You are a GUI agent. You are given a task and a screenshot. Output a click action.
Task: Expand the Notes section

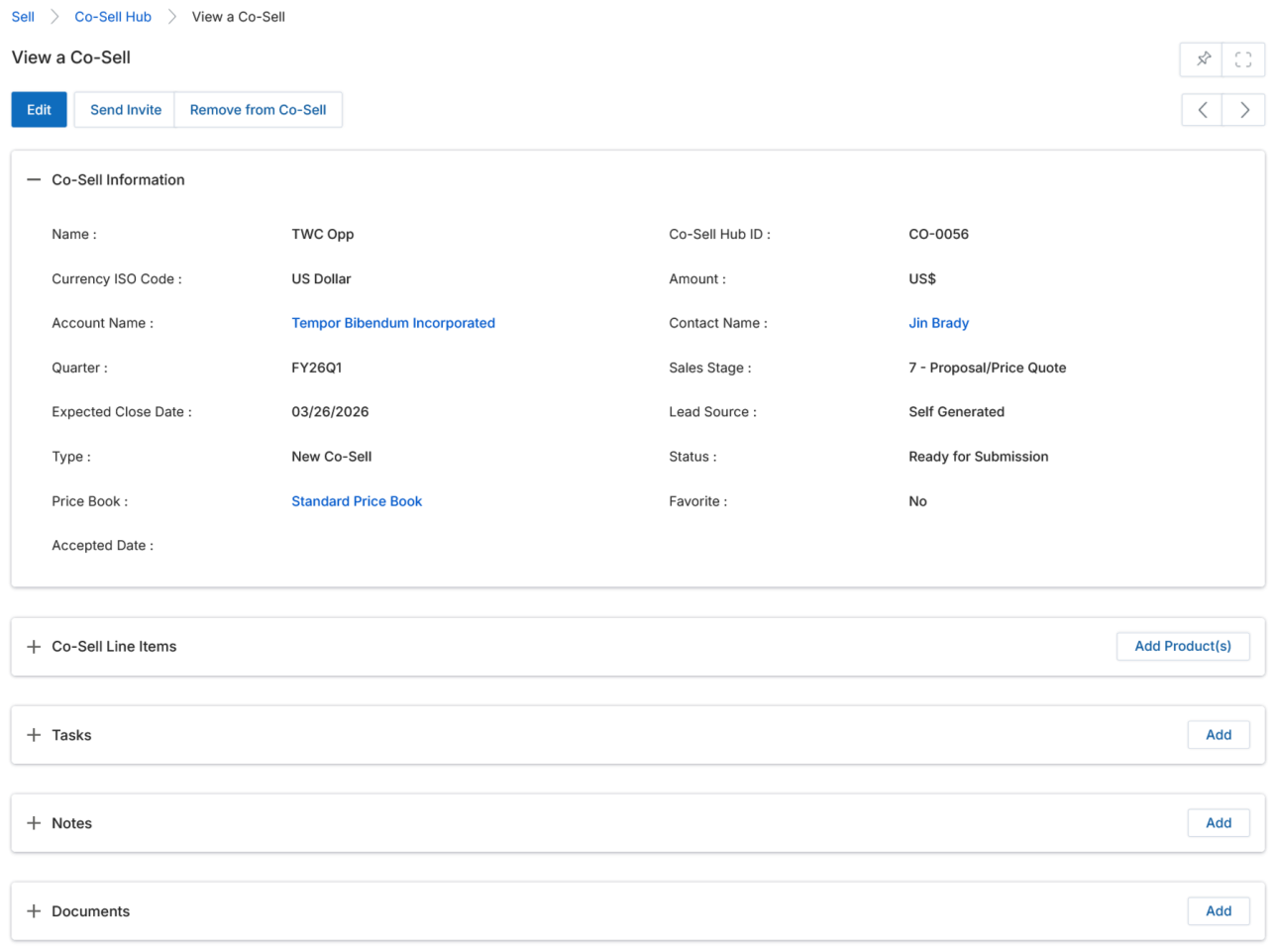pyautogui.click(x=34, y=823)
